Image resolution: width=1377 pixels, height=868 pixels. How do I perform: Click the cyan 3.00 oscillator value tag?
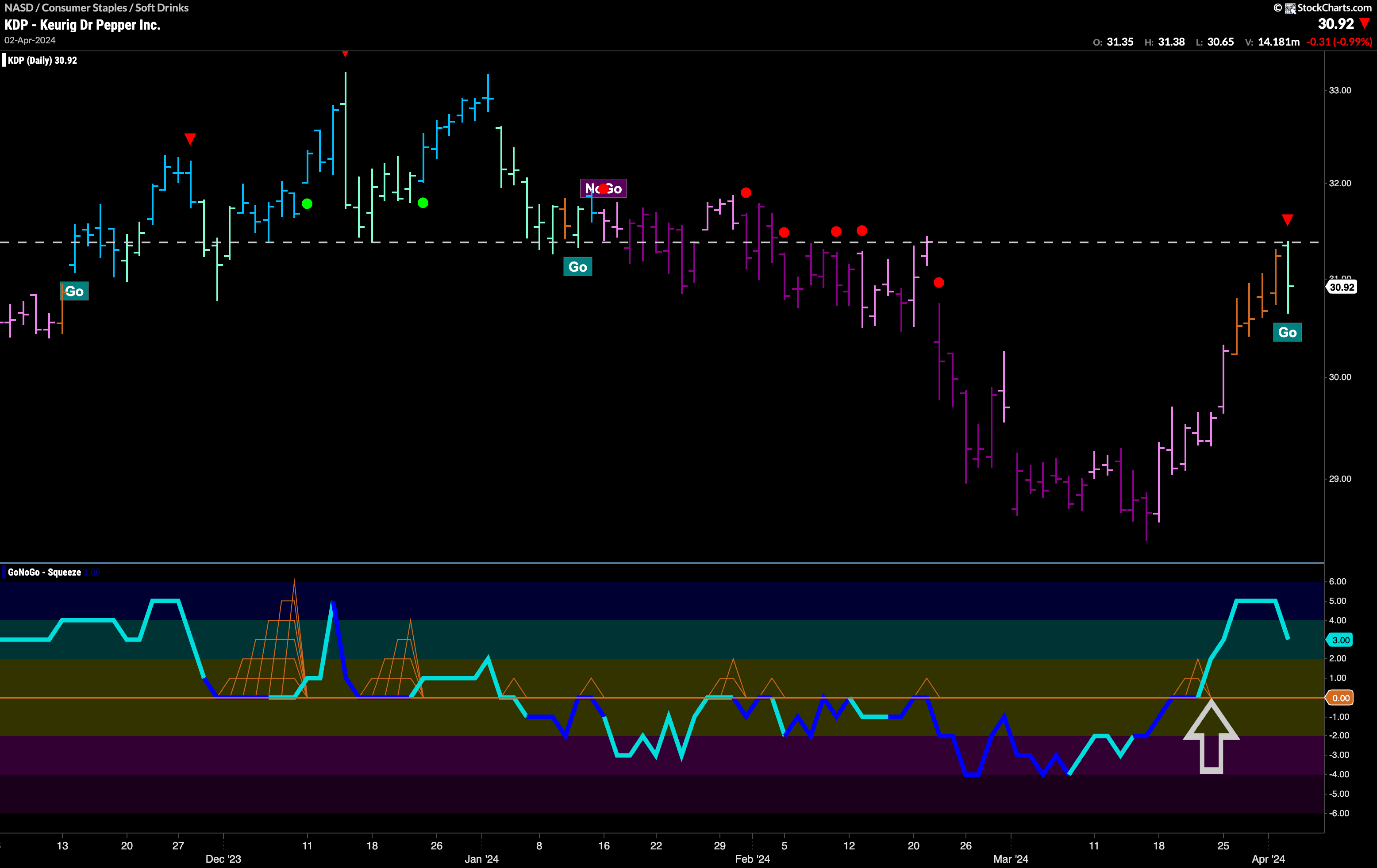[x=1340, y=640]
